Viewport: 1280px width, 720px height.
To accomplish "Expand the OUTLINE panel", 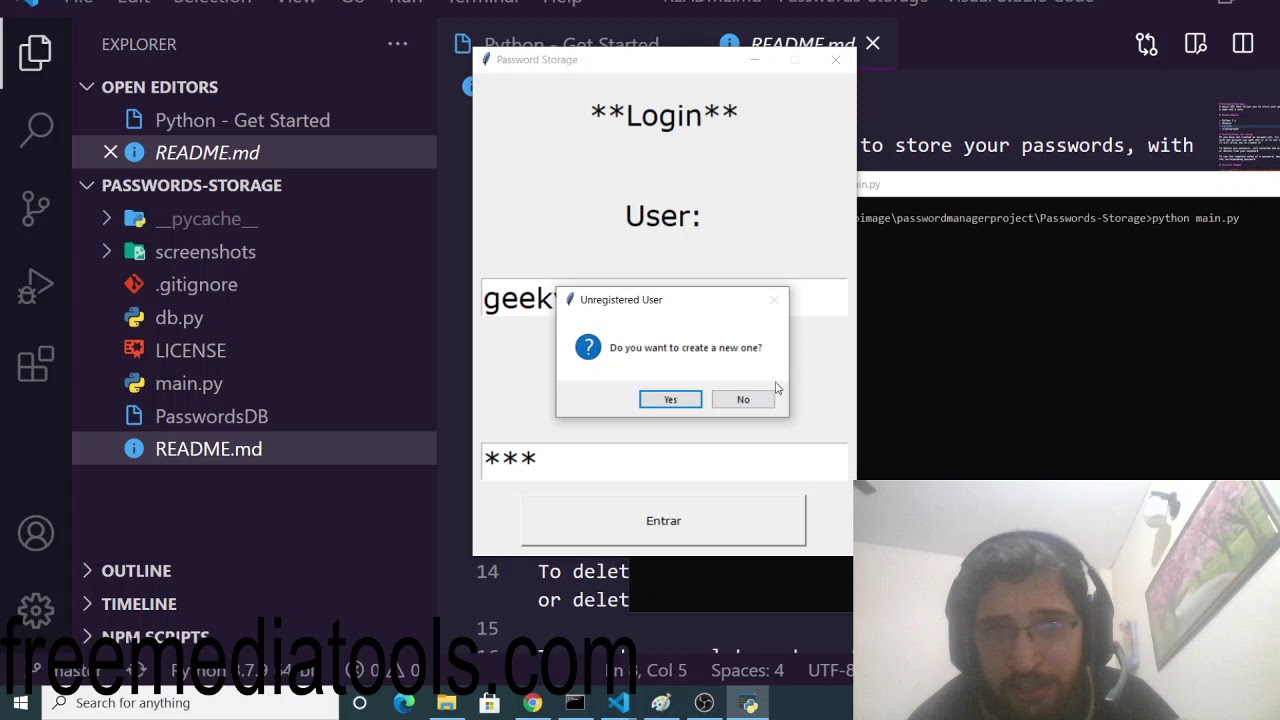I will tap(87, 570).
